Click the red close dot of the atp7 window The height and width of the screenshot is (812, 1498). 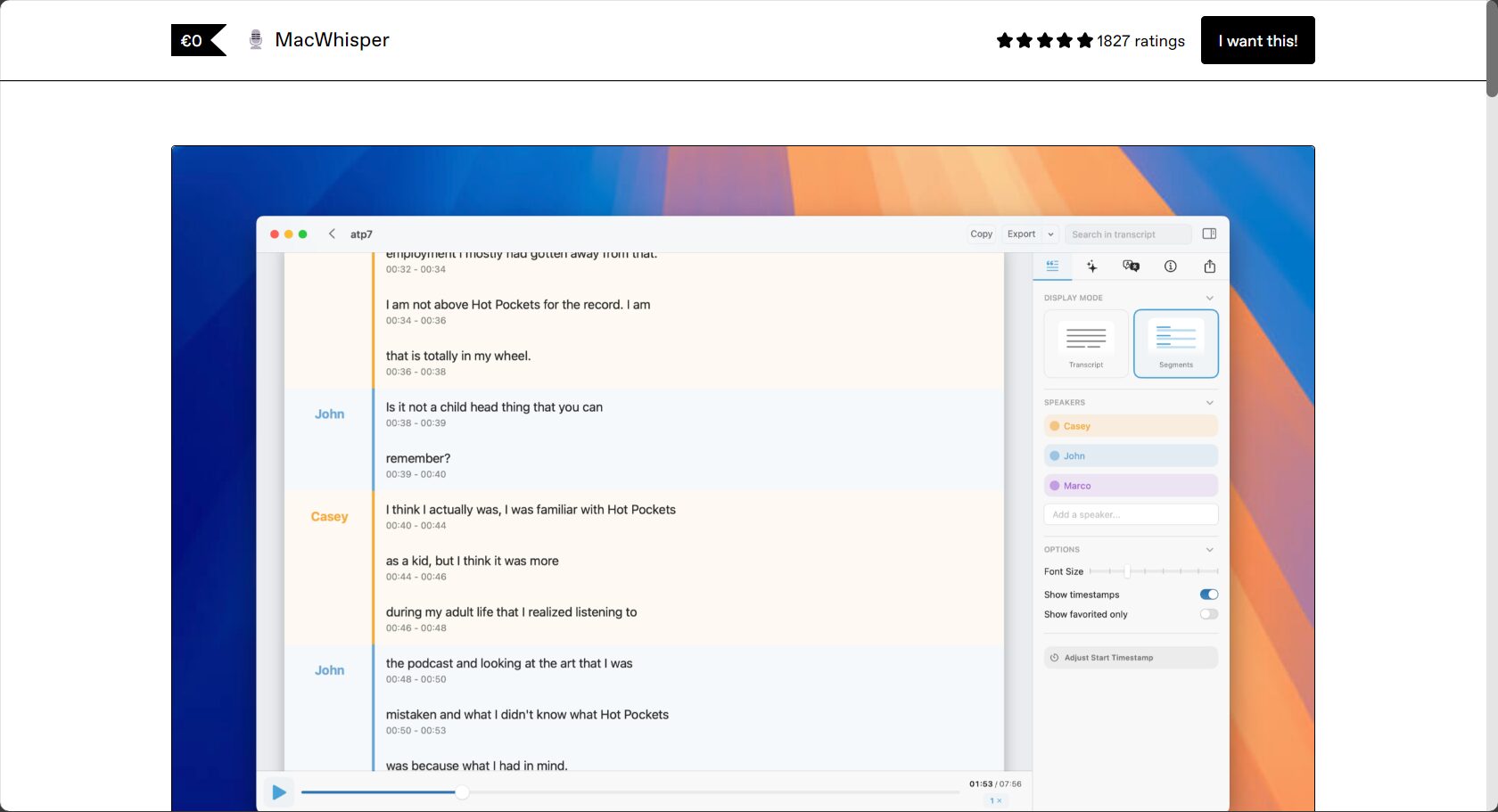[275, 234]
